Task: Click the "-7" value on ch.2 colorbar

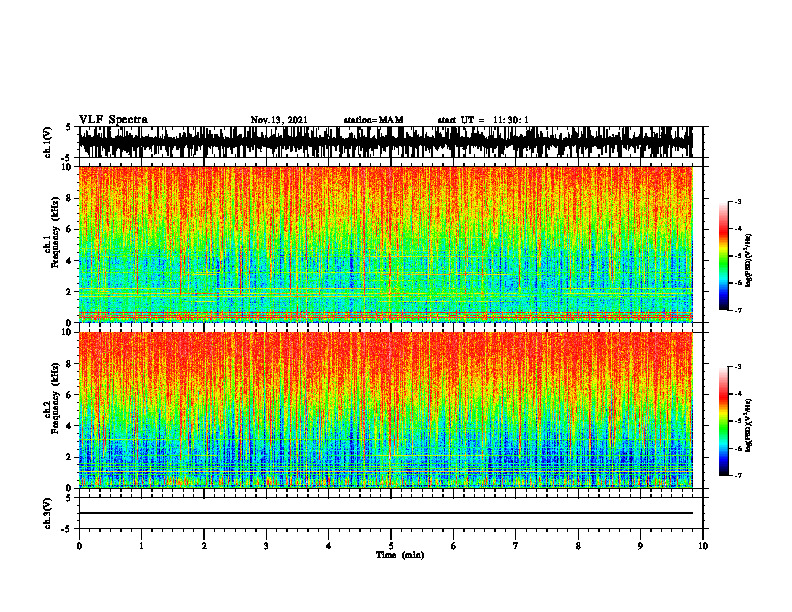Action: click(x=738, y=475)
